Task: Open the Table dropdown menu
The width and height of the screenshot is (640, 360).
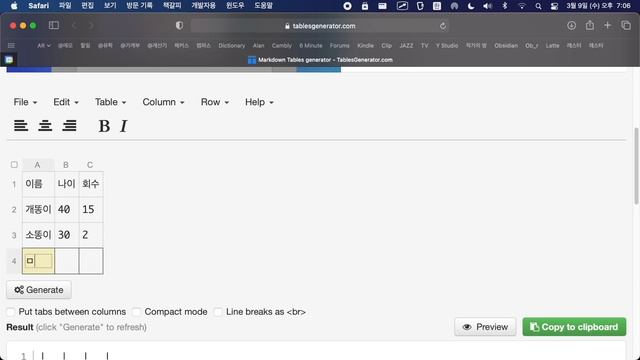Action: (x=111, y=102)
